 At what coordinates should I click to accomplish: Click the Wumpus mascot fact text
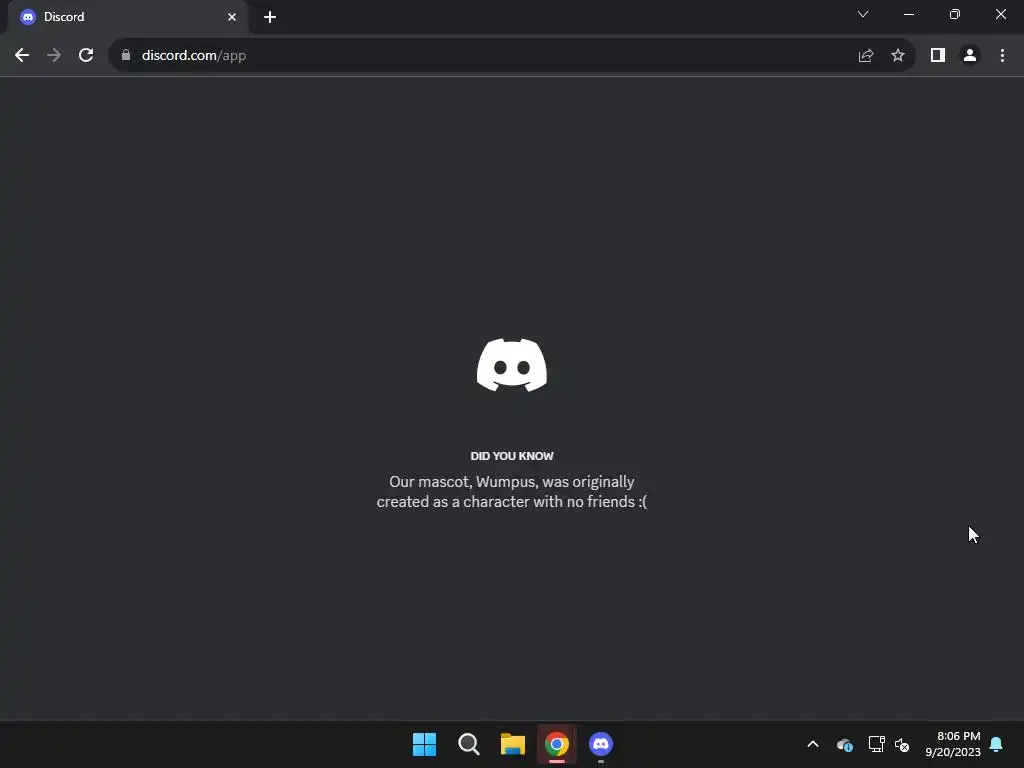point(512,492)
